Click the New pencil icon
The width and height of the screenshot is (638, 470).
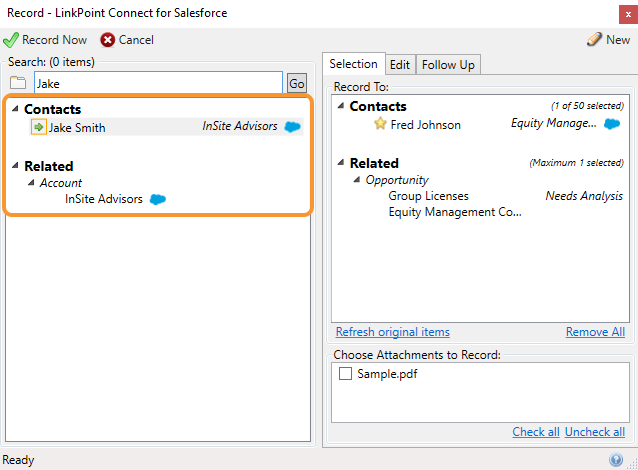tap(594, 39)
